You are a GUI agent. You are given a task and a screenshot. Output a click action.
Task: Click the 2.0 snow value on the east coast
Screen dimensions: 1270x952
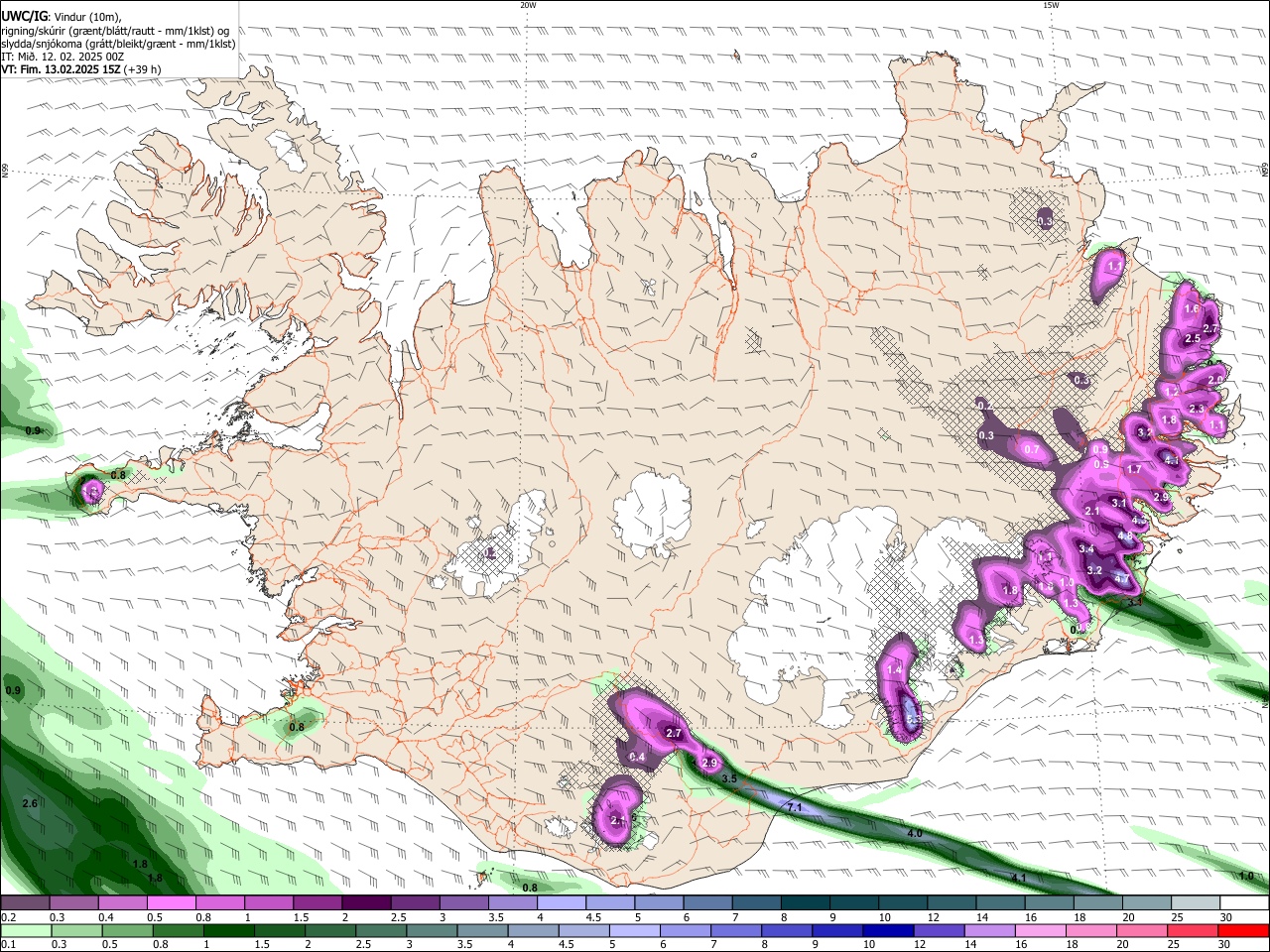click(1215, 380)
